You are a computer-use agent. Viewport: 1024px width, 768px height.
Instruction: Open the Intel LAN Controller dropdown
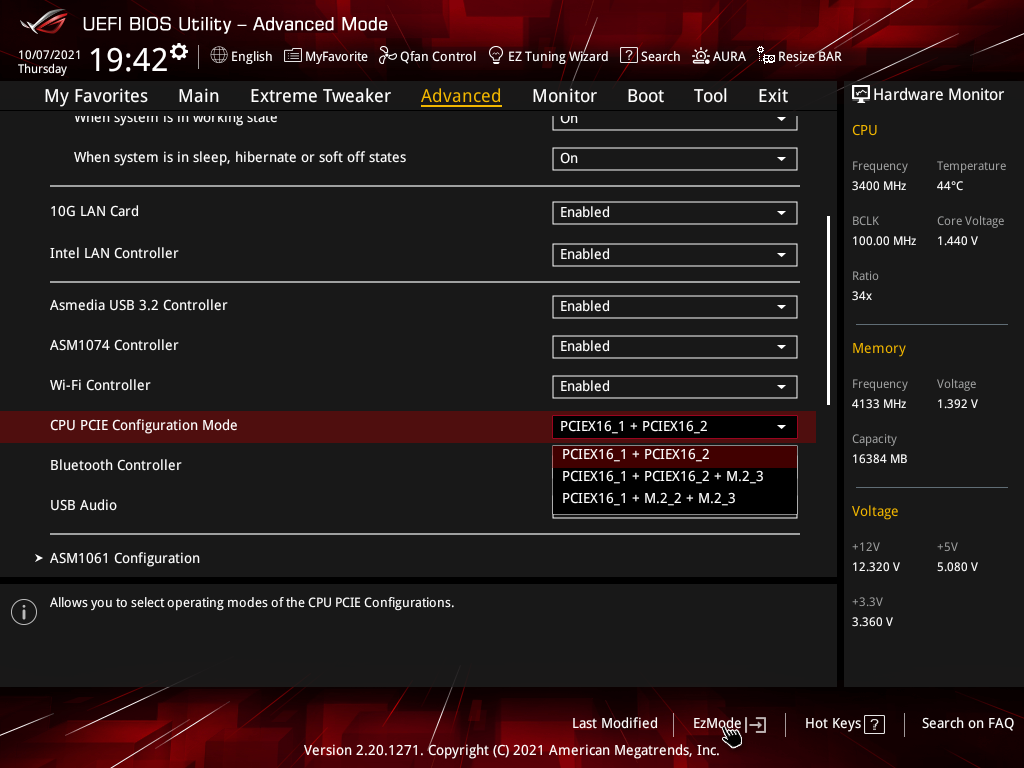[x=675, y=255]
